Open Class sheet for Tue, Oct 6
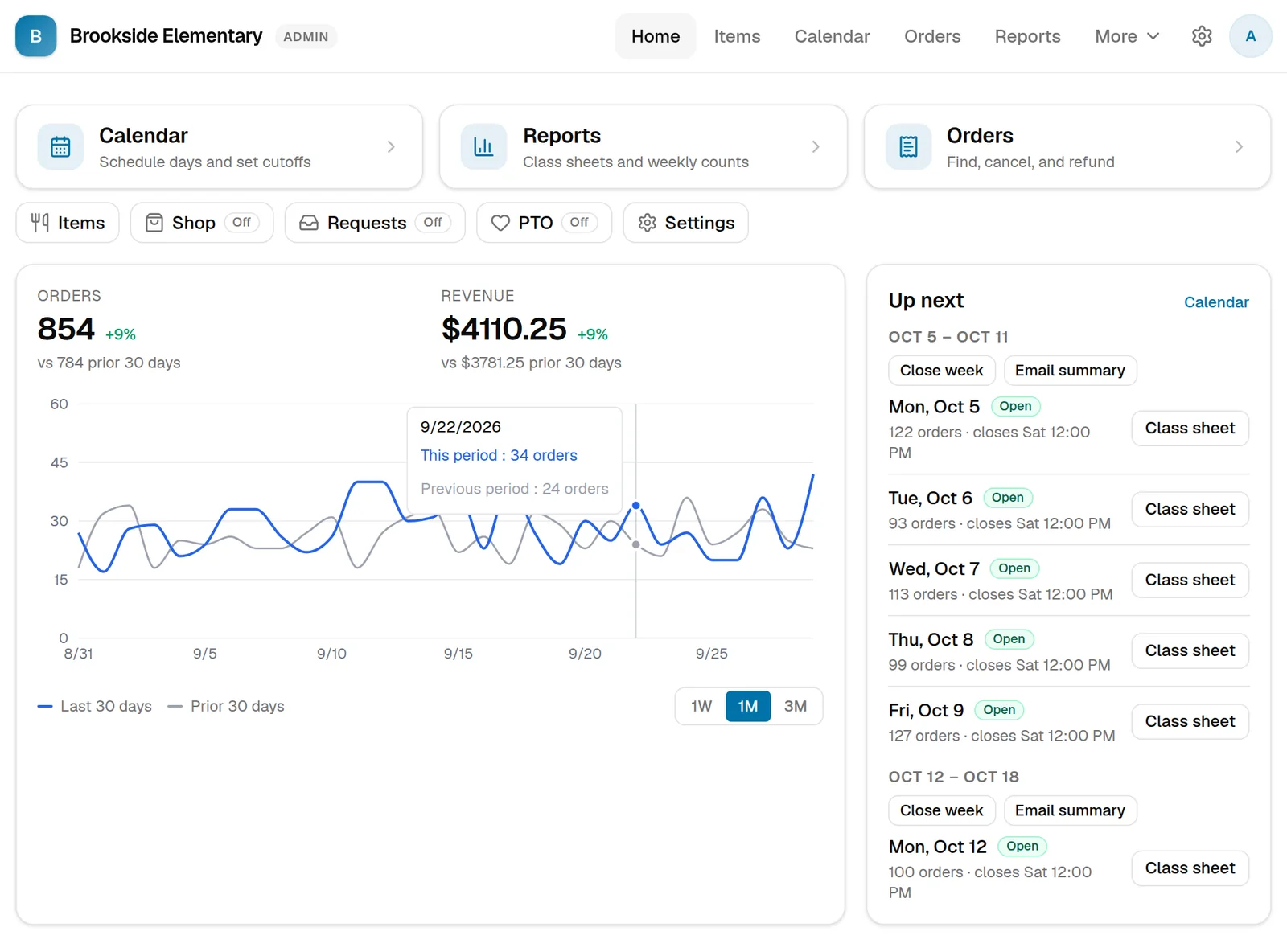The width and height of the screenshot is (1287, 952). point(1190,510)
